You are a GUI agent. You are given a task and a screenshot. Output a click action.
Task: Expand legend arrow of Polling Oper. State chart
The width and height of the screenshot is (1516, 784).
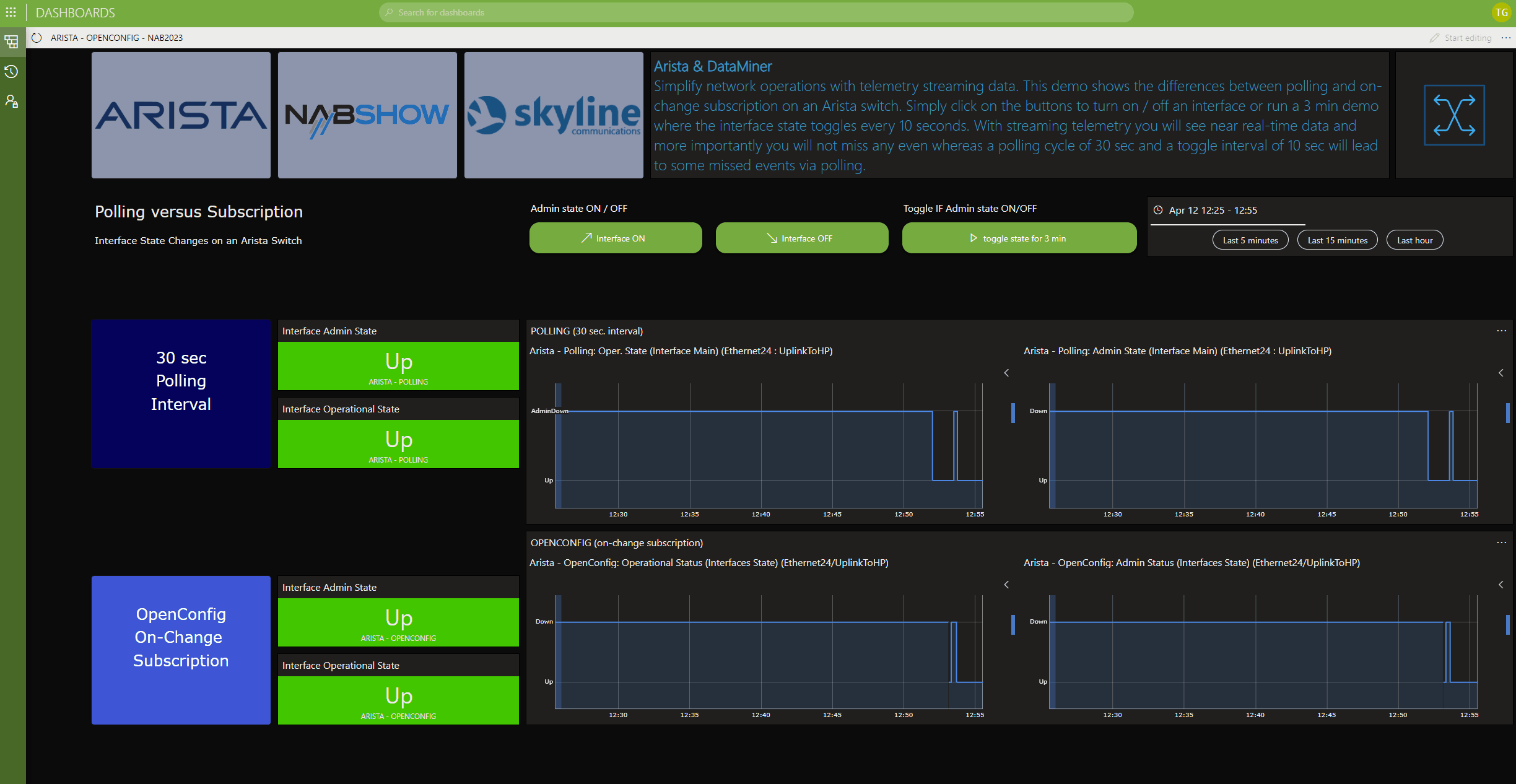1006,373
